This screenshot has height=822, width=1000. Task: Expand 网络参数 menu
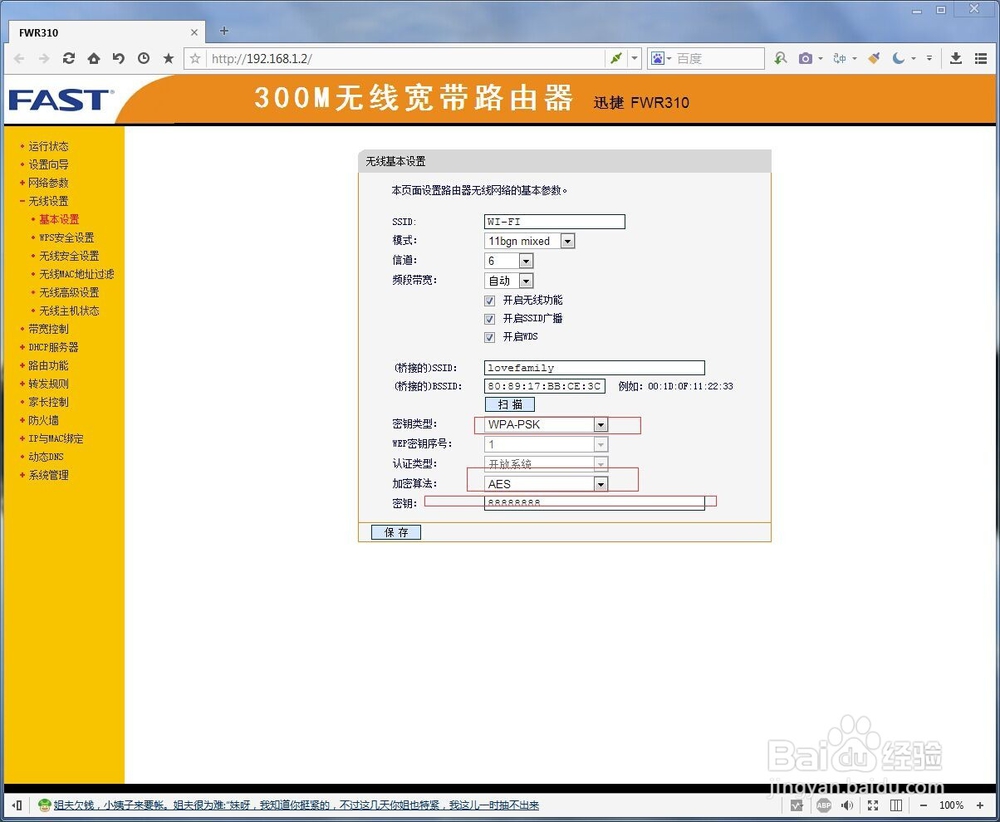coord(48,183)
